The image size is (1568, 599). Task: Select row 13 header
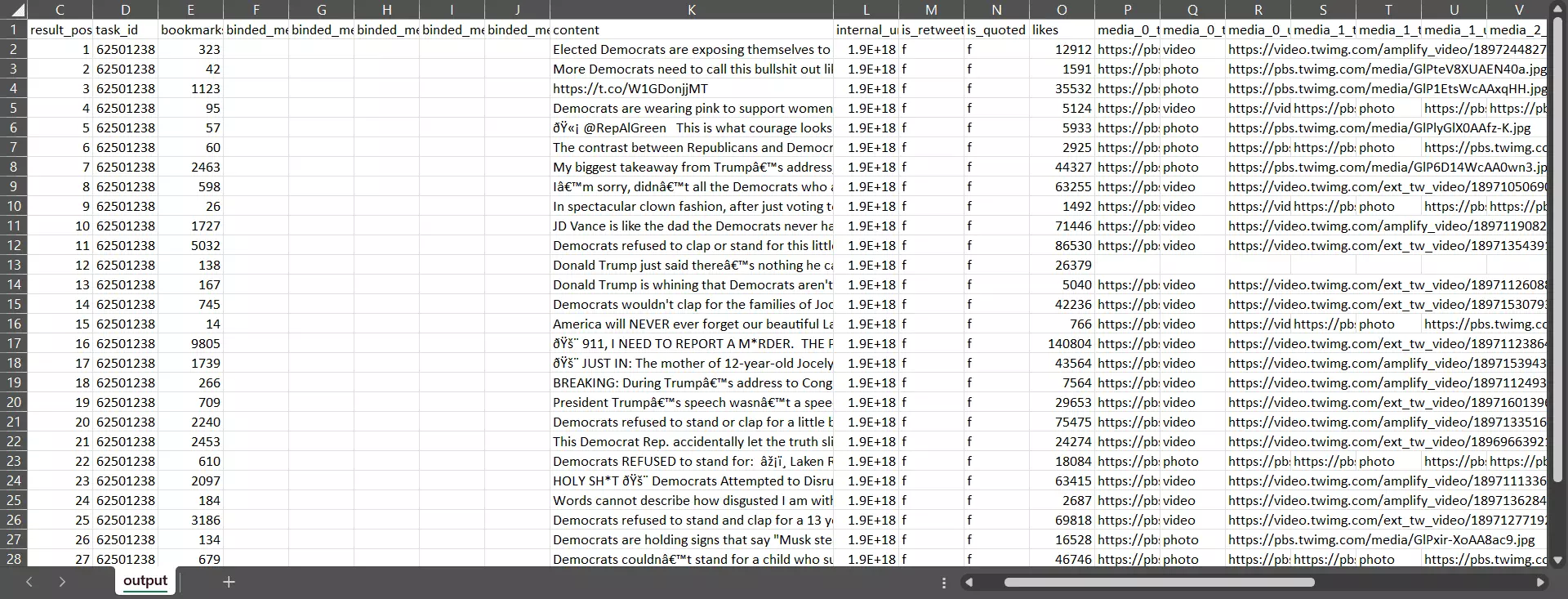click(x=14, y=265)
